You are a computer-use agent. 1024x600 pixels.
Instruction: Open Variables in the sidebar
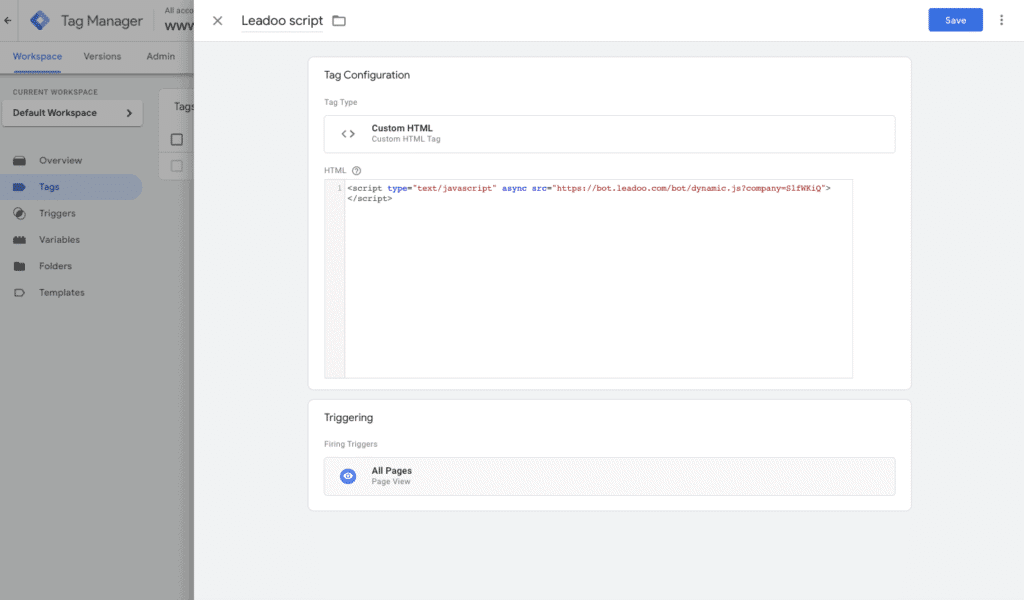(x=59, y=240)
